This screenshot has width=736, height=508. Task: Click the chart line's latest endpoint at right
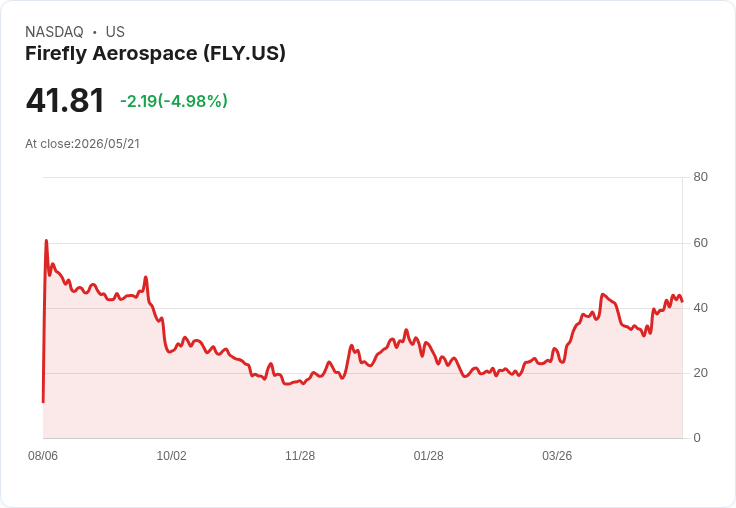tap(682, 301)
